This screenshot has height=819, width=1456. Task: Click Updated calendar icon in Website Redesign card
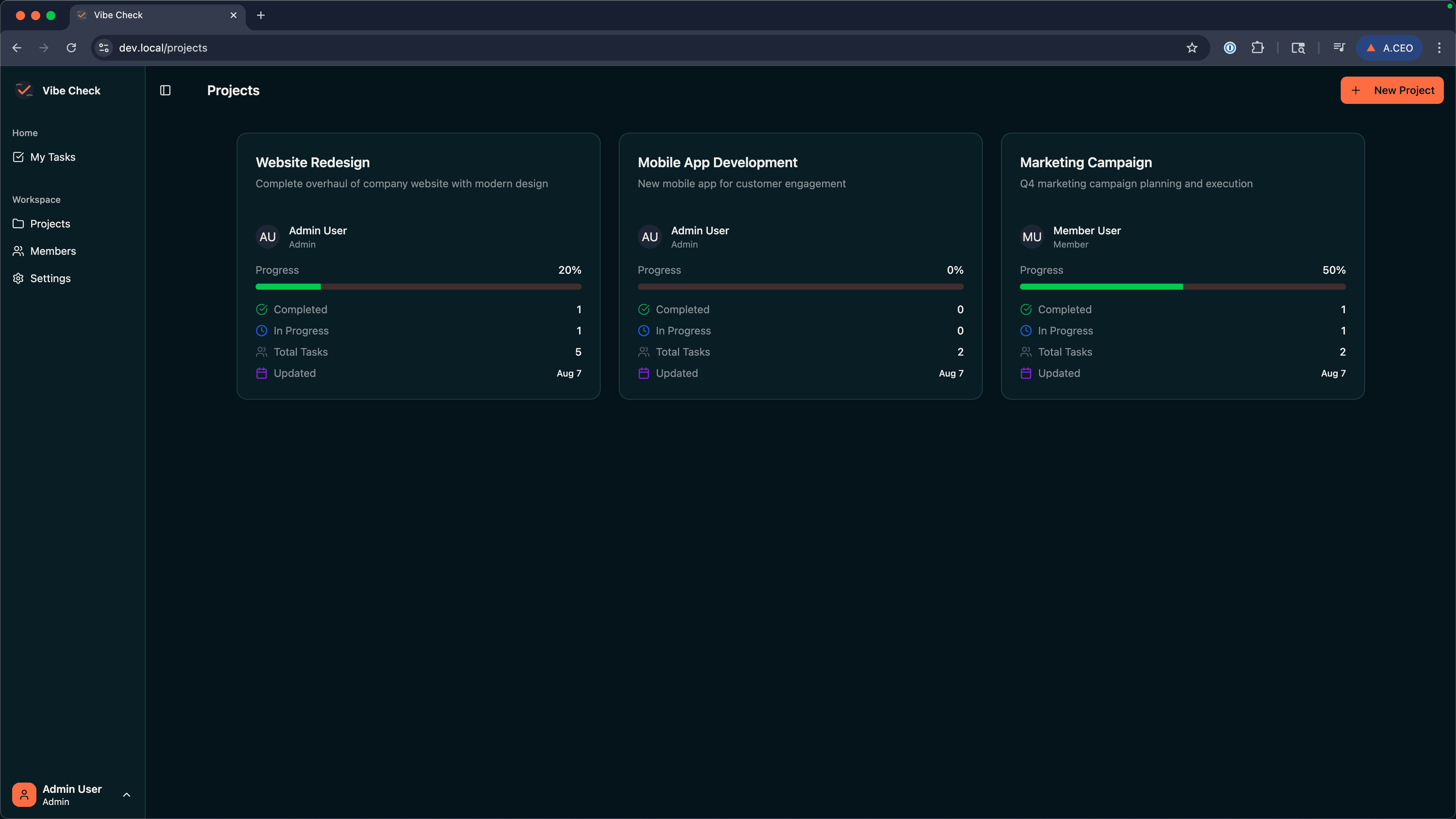(261, 373)
